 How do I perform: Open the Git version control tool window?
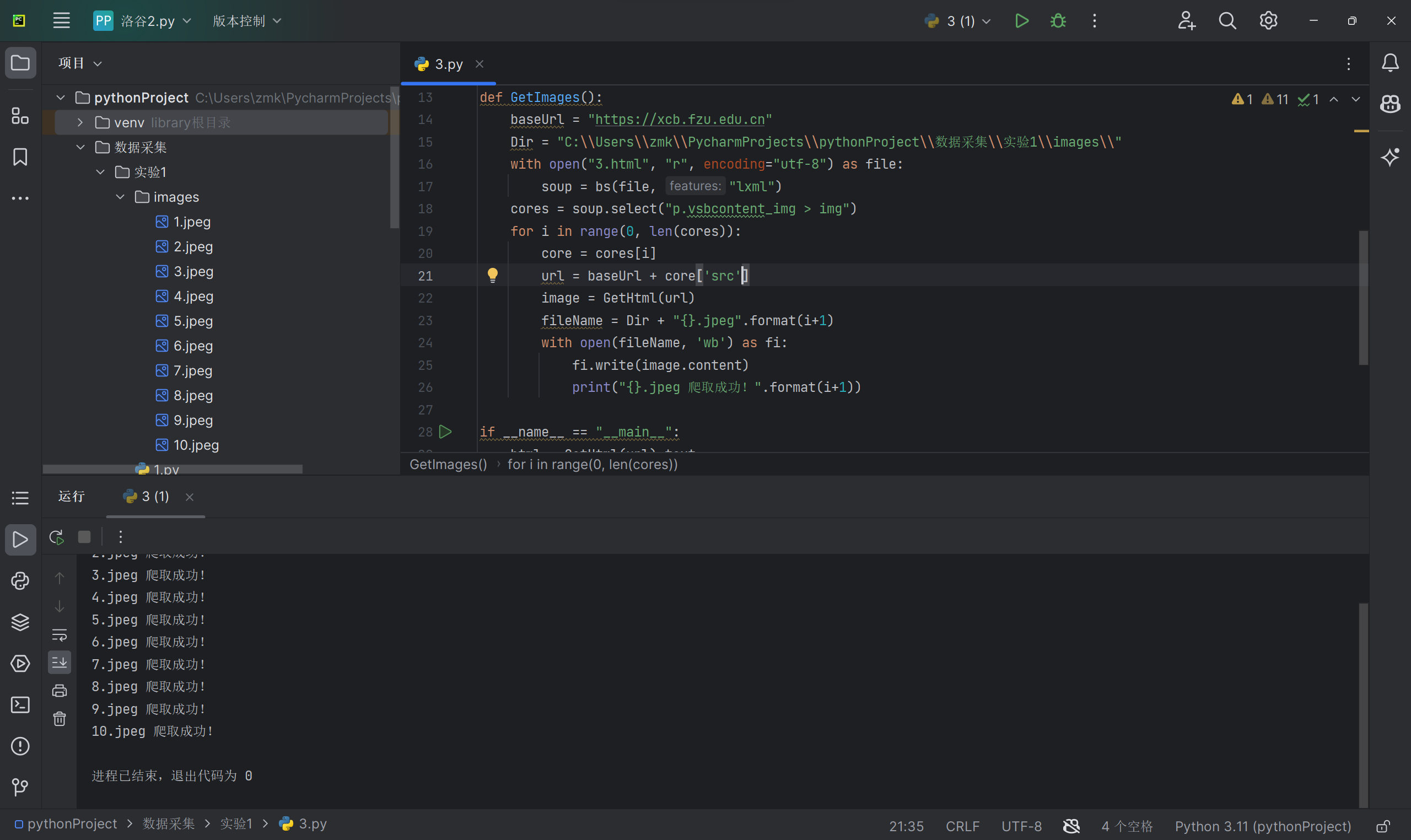click(x=20, y=787)
